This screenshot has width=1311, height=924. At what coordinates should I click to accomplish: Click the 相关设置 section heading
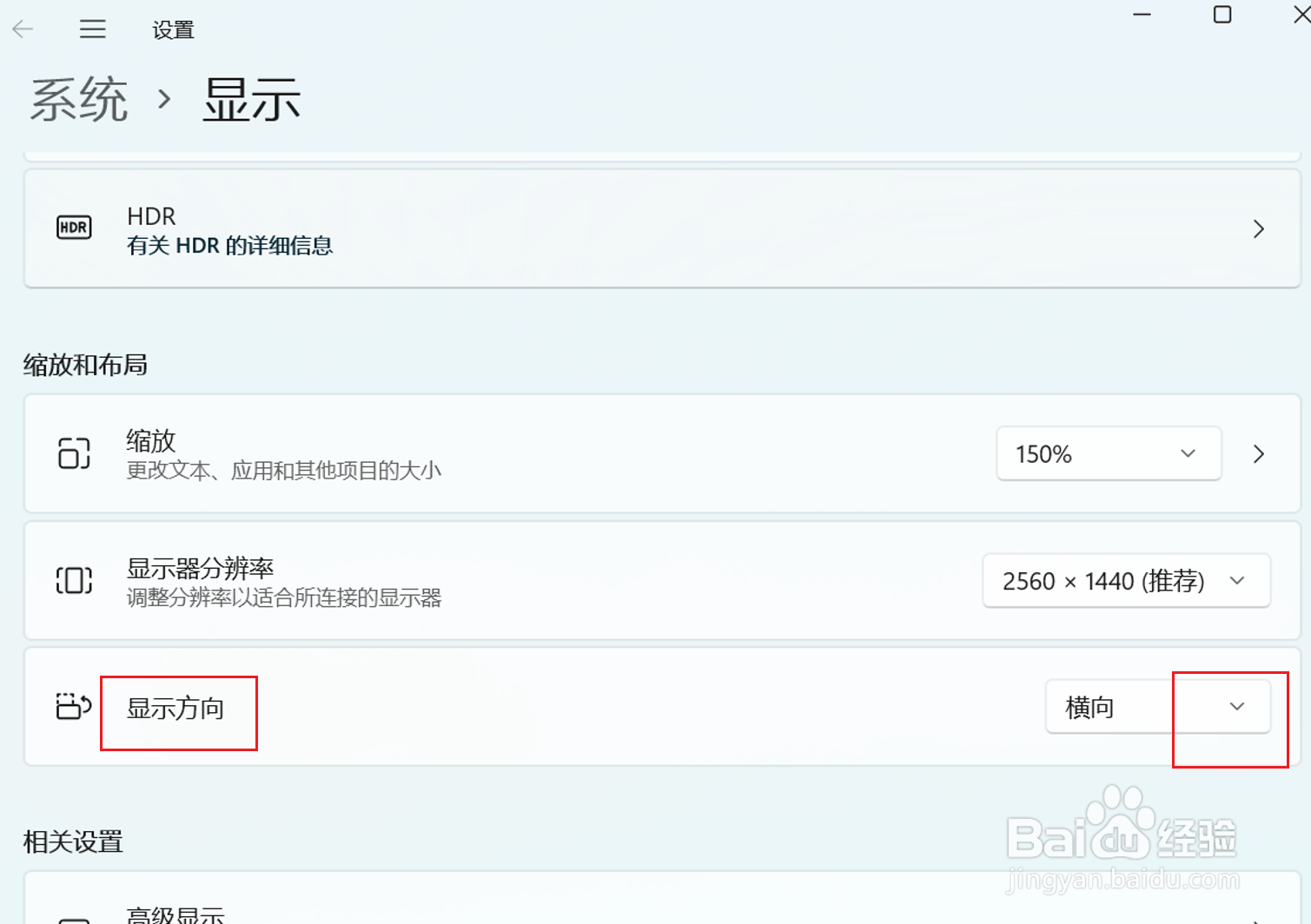(71, 841)
